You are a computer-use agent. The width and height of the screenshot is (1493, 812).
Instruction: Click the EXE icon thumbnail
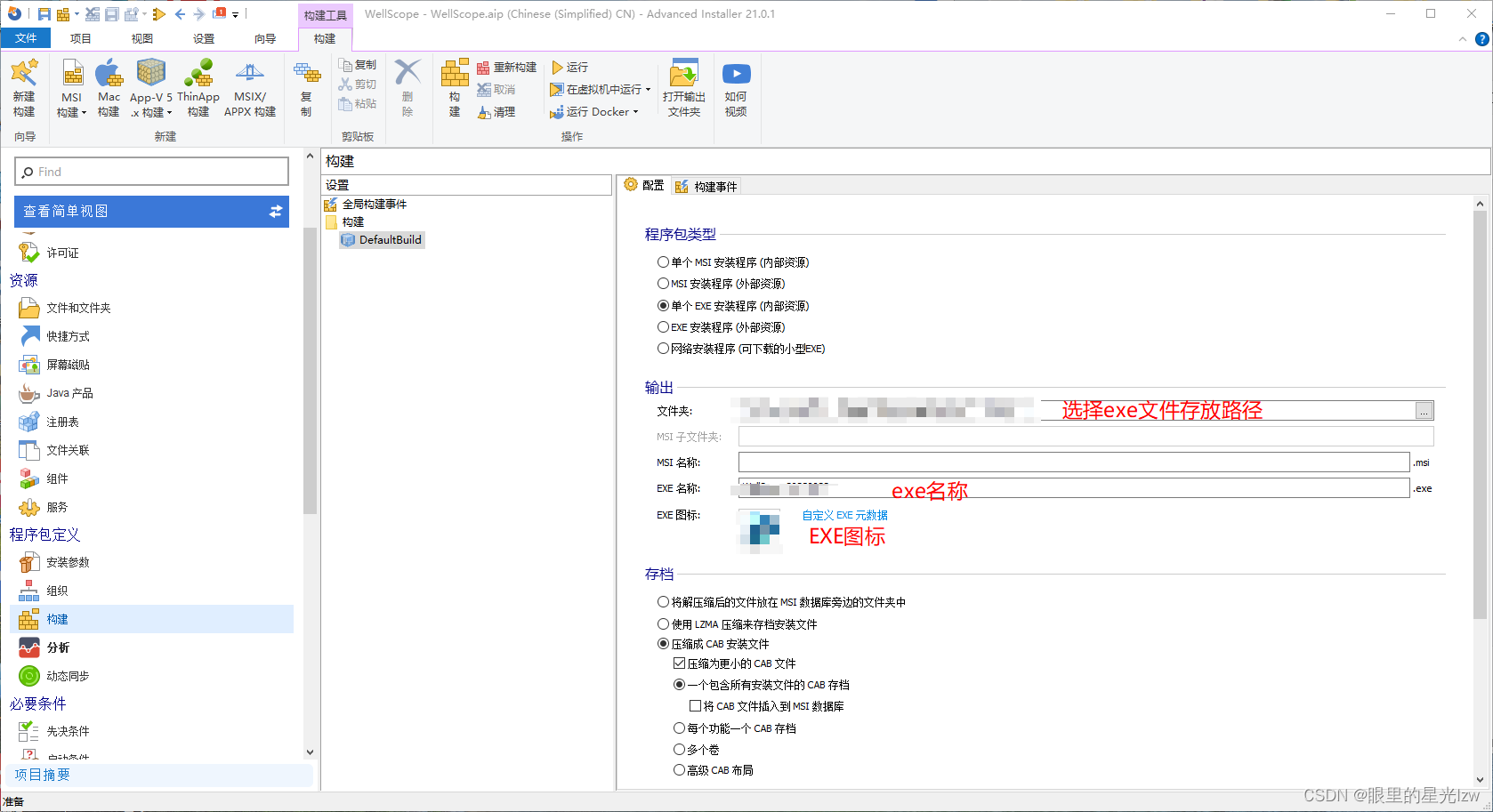coord(760,531)
